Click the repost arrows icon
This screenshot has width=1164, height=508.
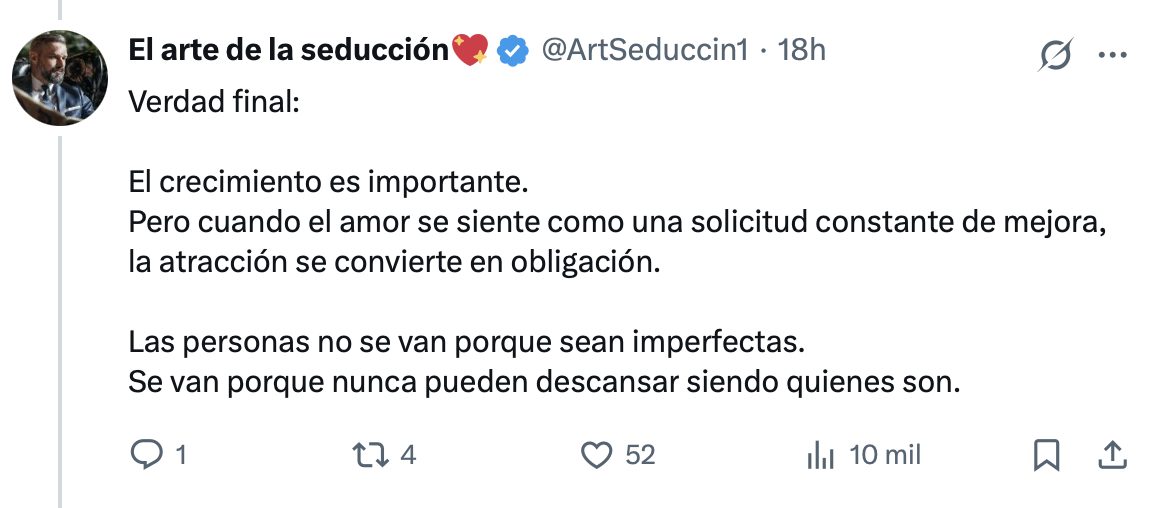pos(372,455)
